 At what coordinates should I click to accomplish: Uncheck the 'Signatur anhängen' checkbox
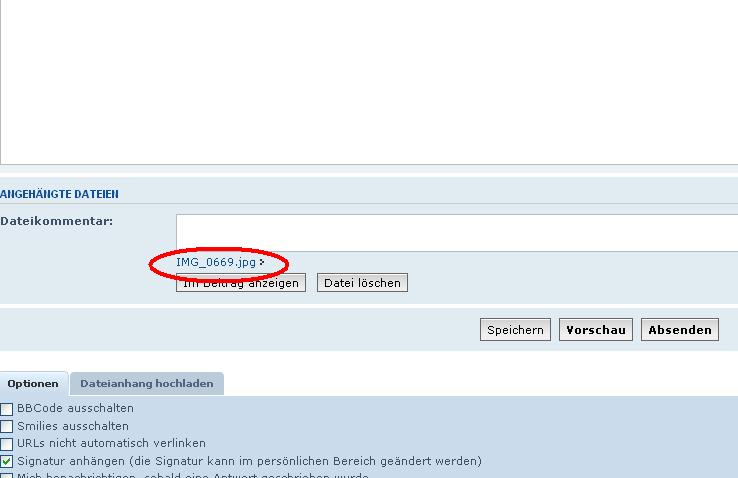(x=7, y=461)
